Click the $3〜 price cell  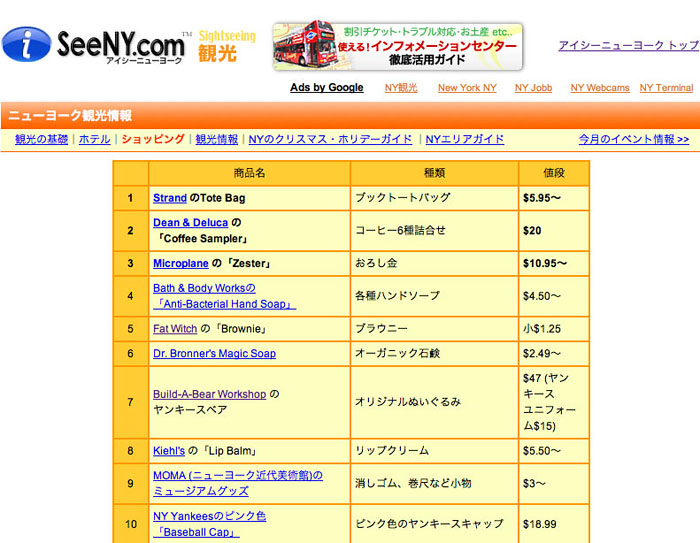(x=554, y=483)
